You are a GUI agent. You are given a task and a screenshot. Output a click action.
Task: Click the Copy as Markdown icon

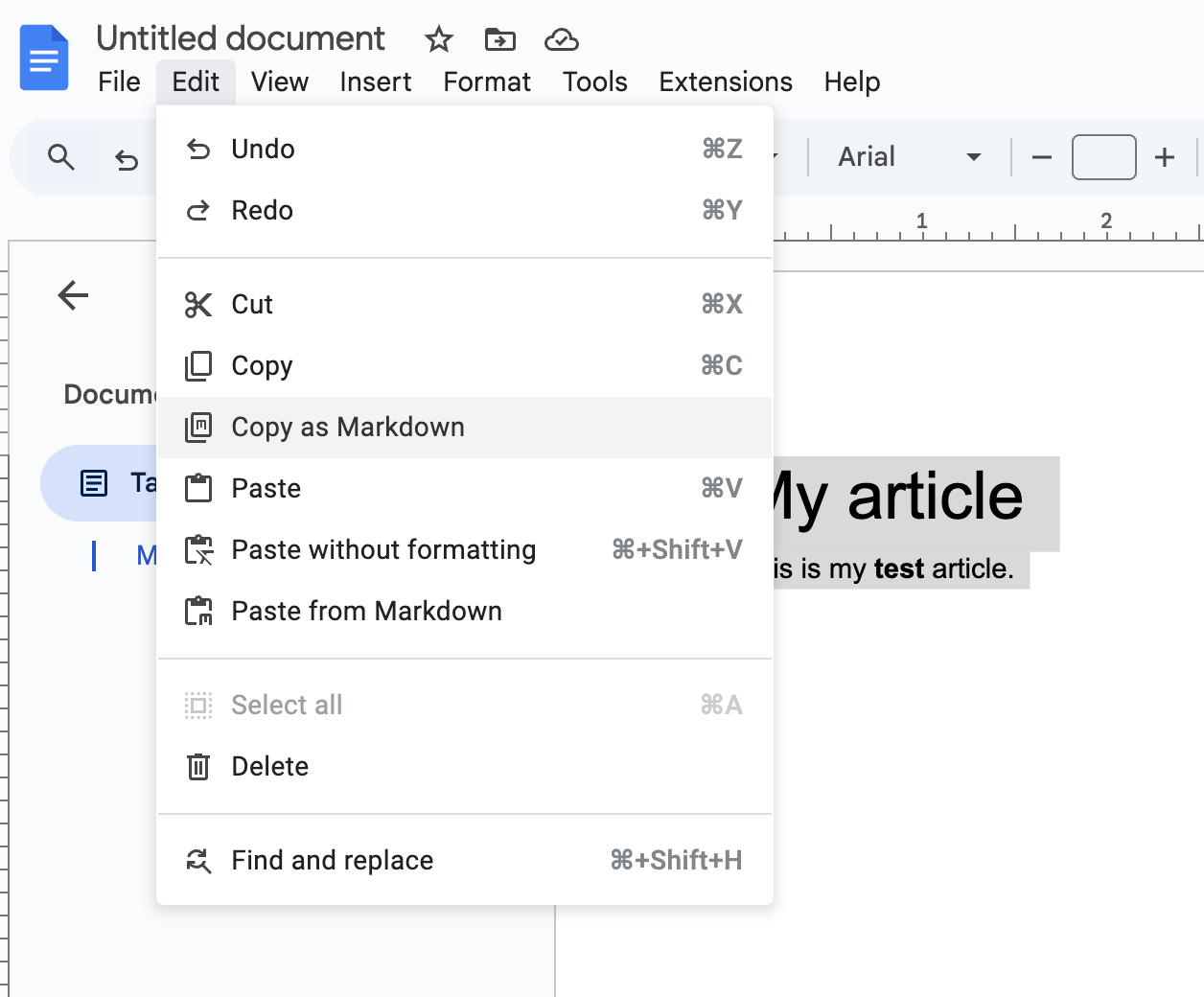(197, 427)
